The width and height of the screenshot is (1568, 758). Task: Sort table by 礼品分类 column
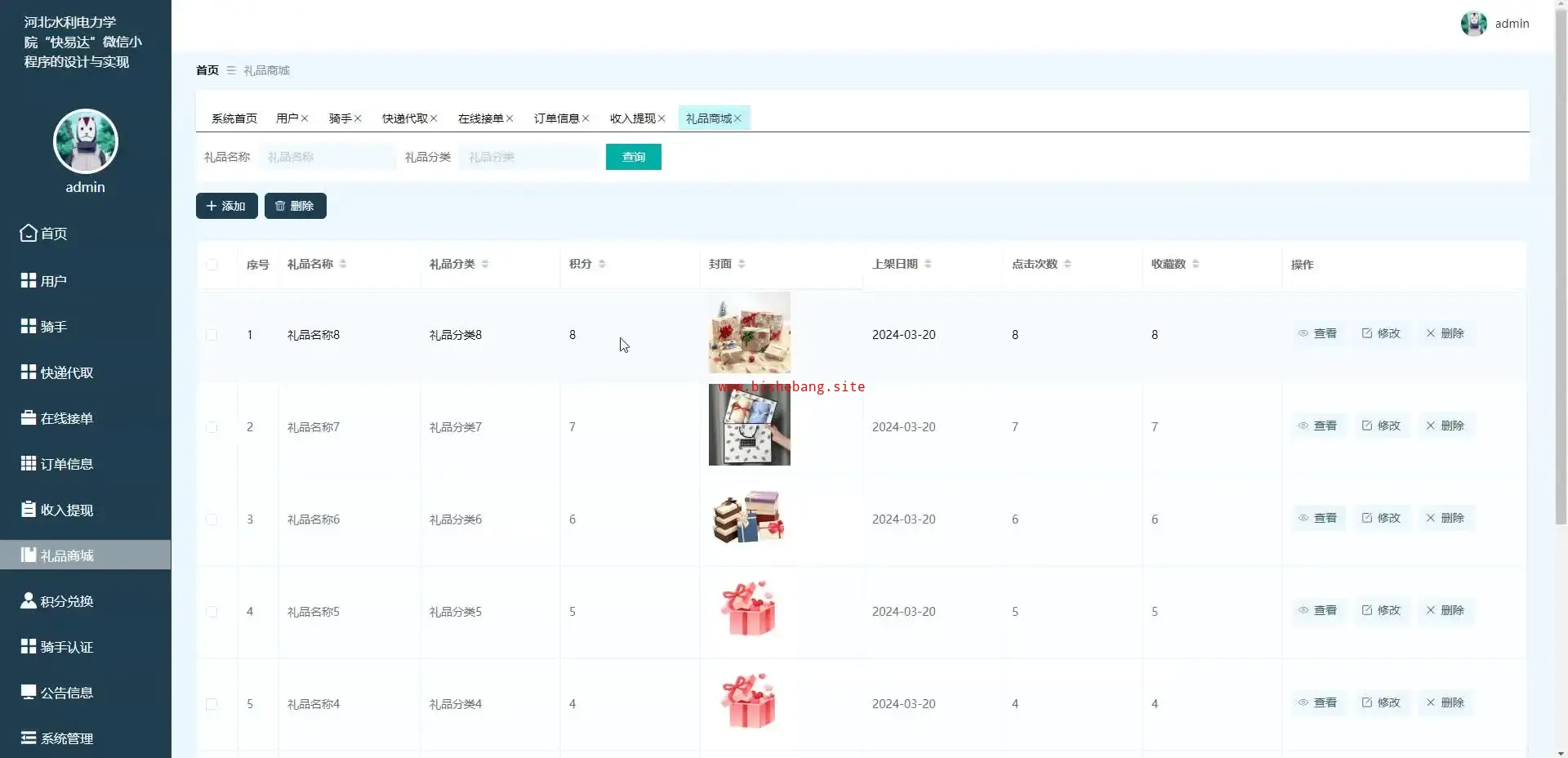485,264
